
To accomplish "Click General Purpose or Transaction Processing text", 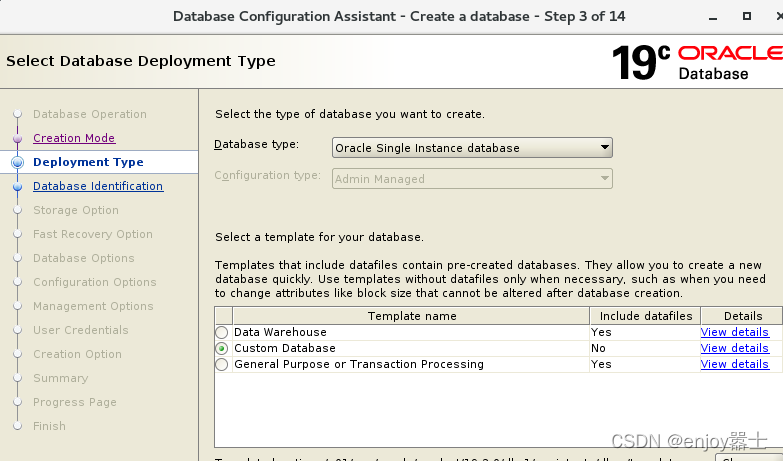I will click(x=359, y=364).
